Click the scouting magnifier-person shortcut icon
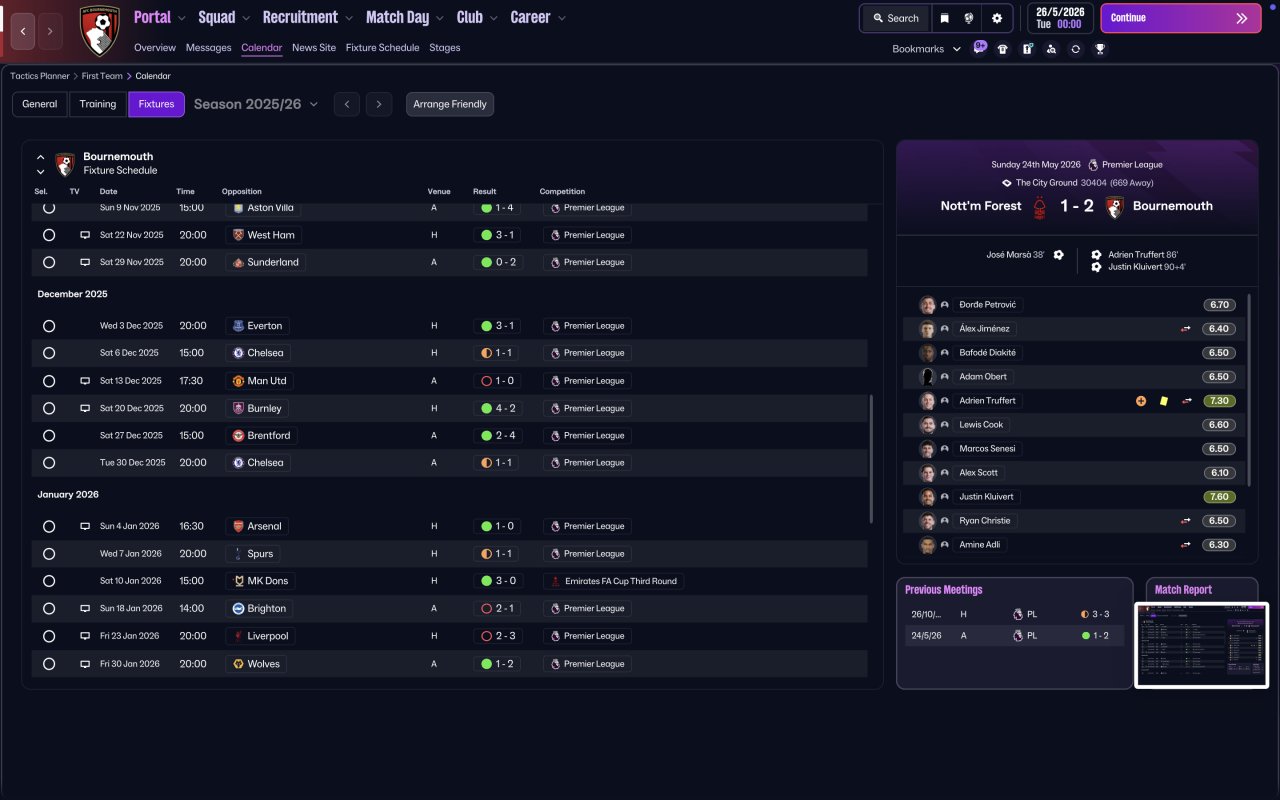Image resolution: width=1280 pixels, height=800 pixels. (x=1051, y=49)
